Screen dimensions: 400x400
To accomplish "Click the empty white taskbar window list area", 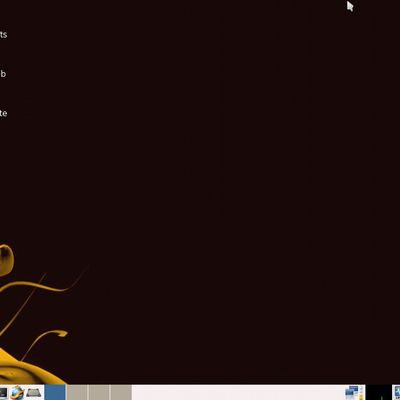I will [x=238, y=392].
